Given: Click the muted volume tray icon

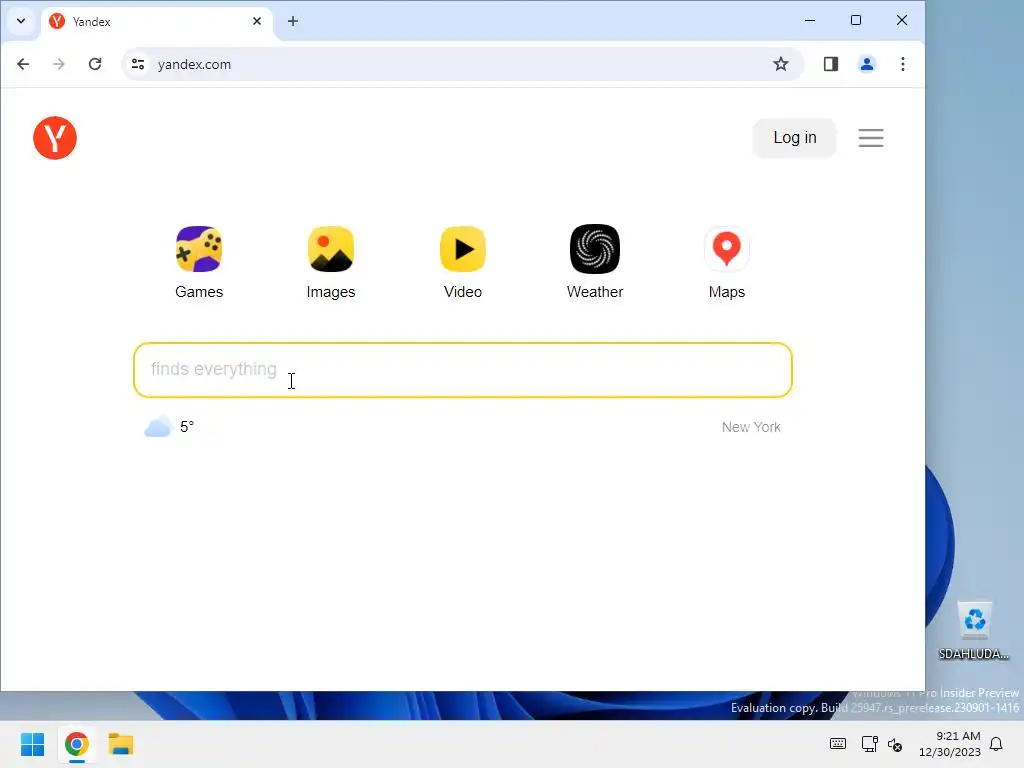Looking at the screenshot, I should 895,744.
